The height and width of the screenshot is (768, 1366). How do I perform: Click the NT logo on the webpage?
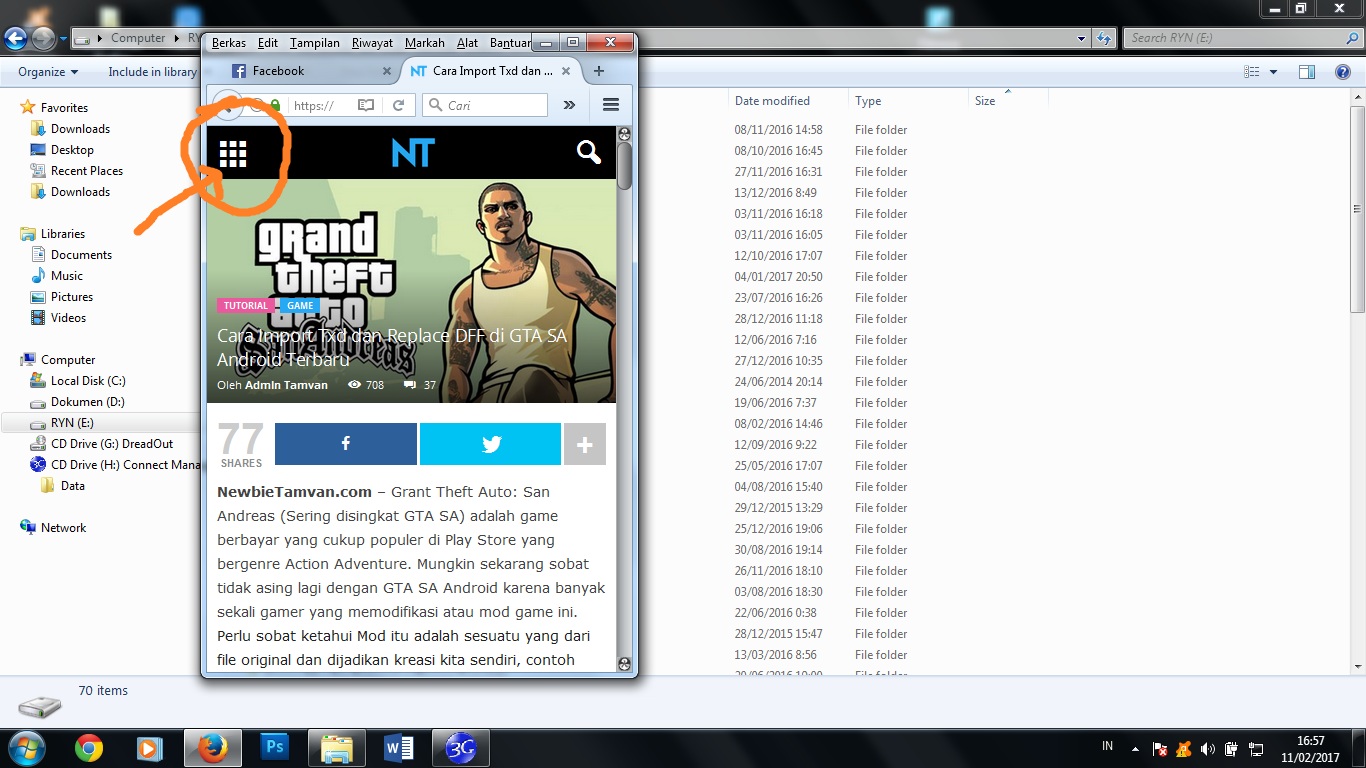(x=413, y=152)
